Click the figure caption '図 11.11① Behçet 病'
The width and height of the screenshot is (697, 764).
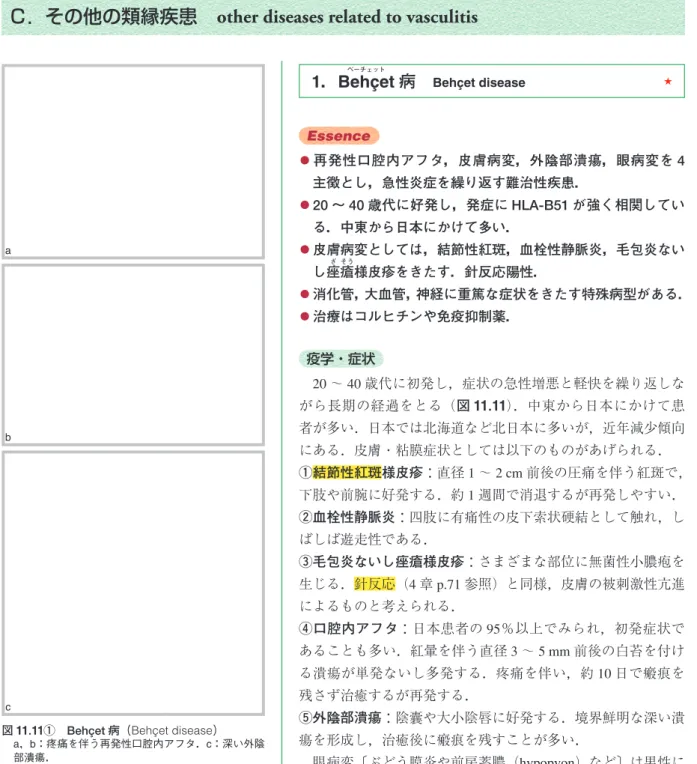click(61, 730)
